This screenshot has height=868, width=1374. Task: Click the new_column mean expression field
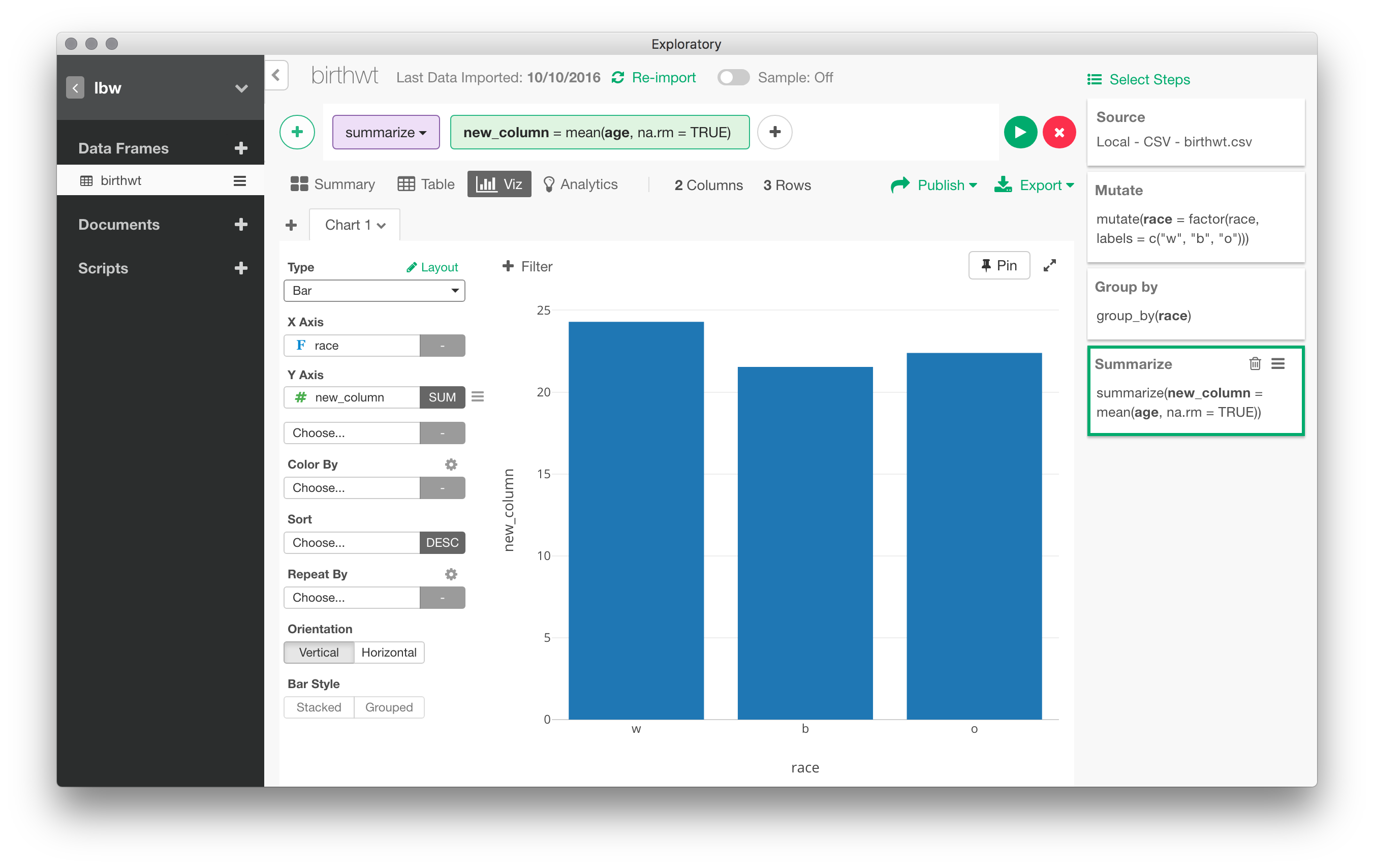[x=599, y=133]
